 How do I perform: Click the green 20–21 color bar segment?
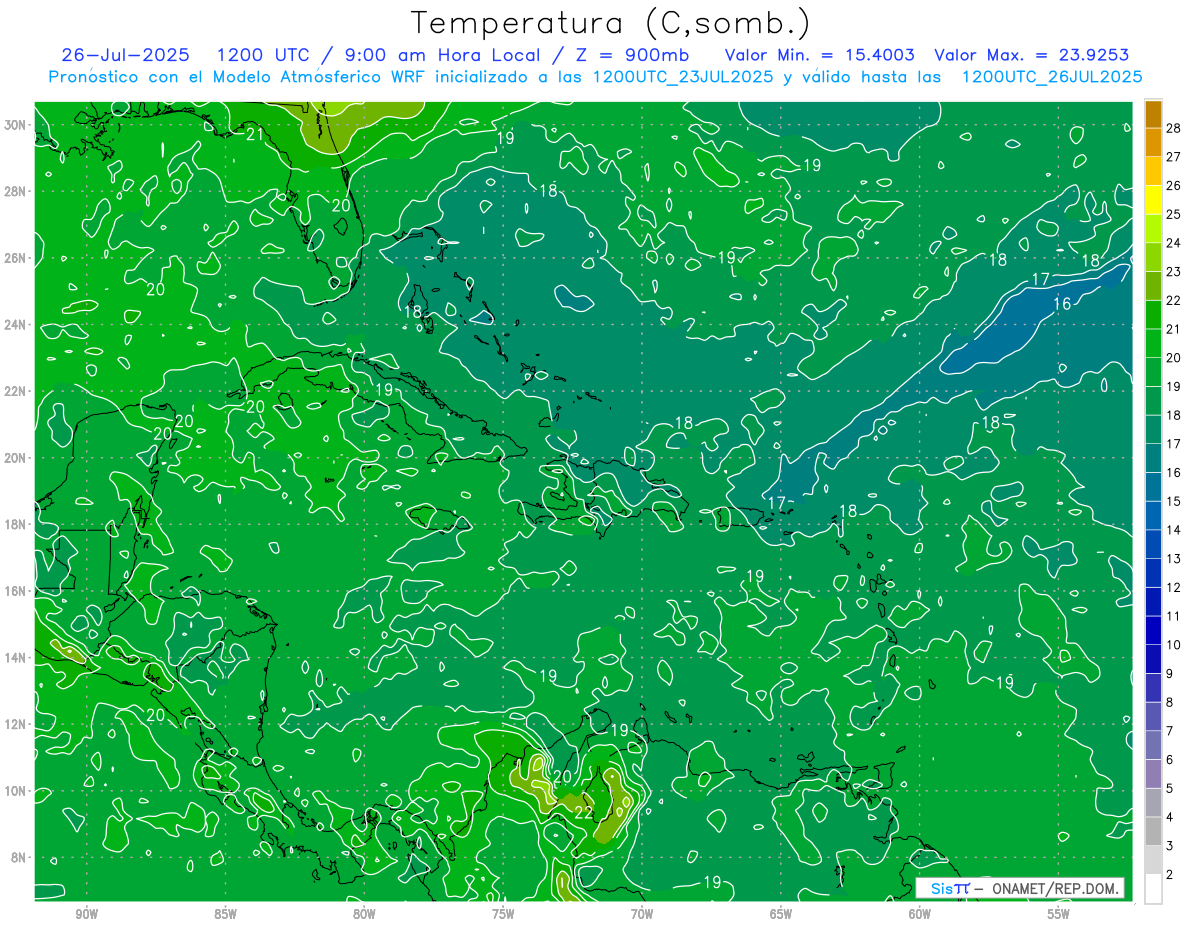tap(1153, 344)
